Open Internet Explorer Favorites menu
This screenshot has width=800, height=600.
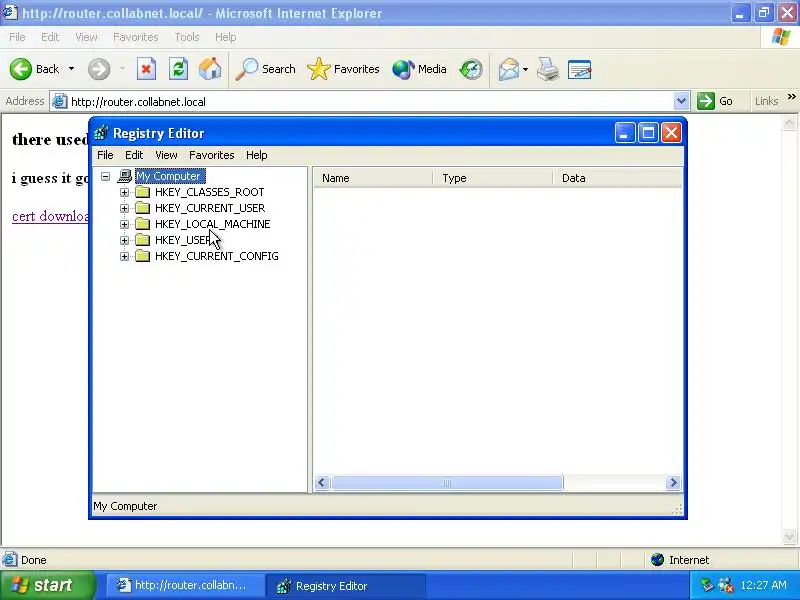pyautogui.click(x=136, y=37)
